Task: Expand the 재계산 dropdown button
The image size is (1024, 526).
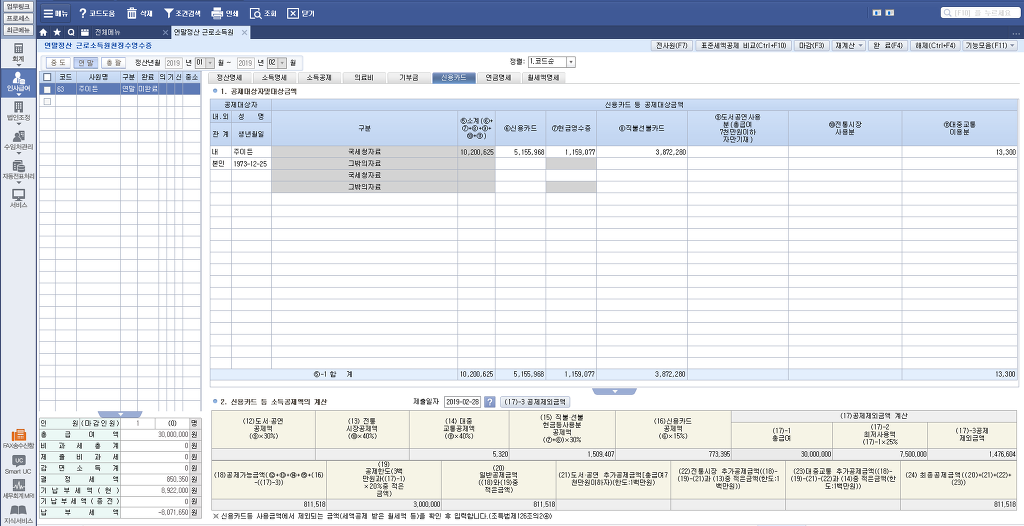Action: pyautogui.click(x=848, y=46)
